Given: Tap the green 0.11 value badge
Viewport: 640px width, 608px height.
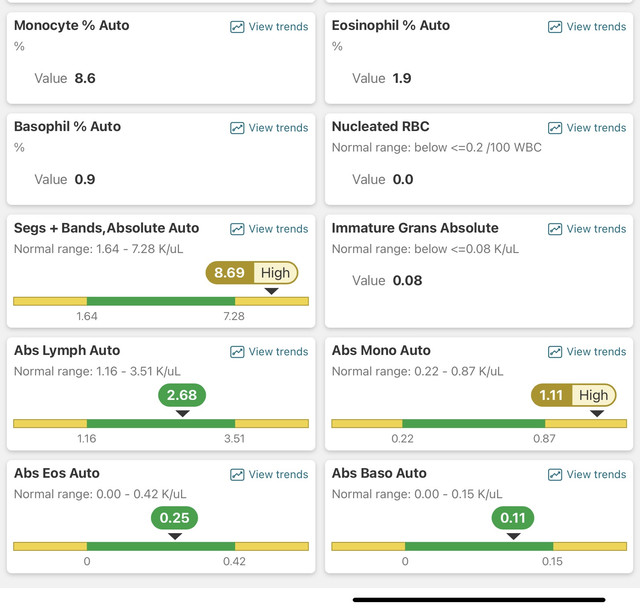Looking at the screenshot, I should point(513,518).
